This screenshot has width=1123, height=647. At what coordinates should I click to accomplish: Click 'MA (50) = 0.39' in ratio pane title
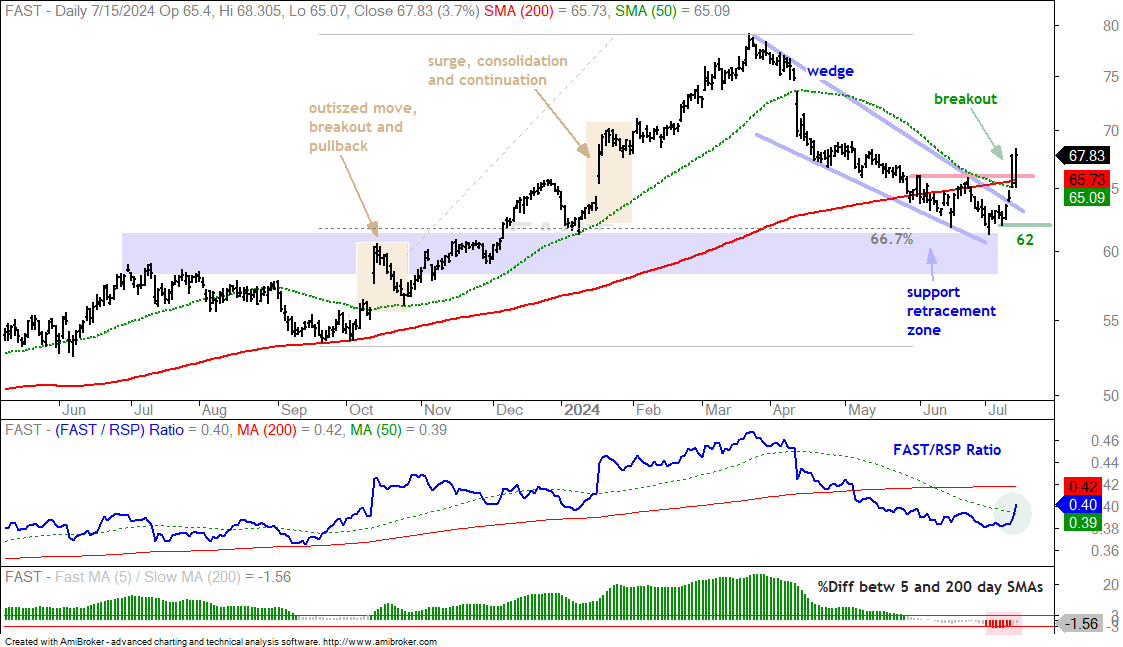399,430
